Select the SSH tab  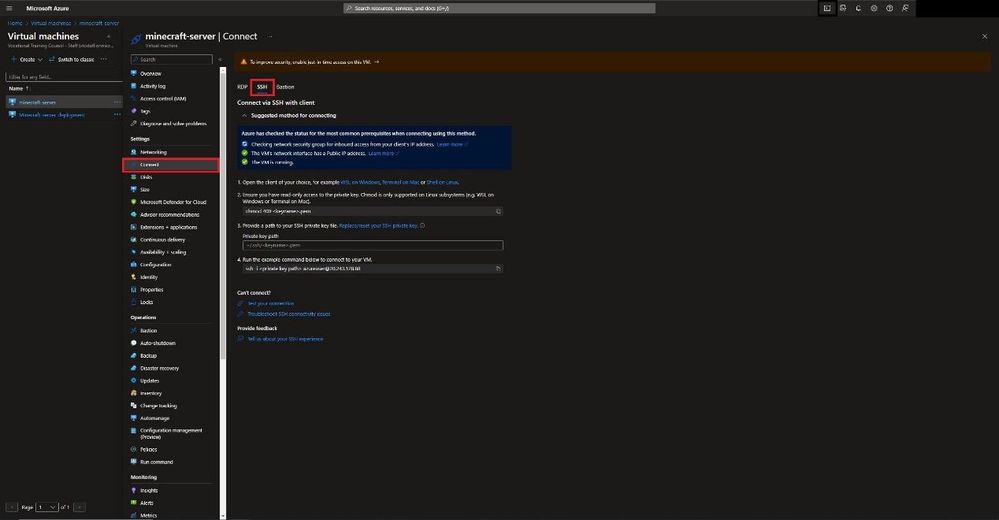click(x=262, y=87)
